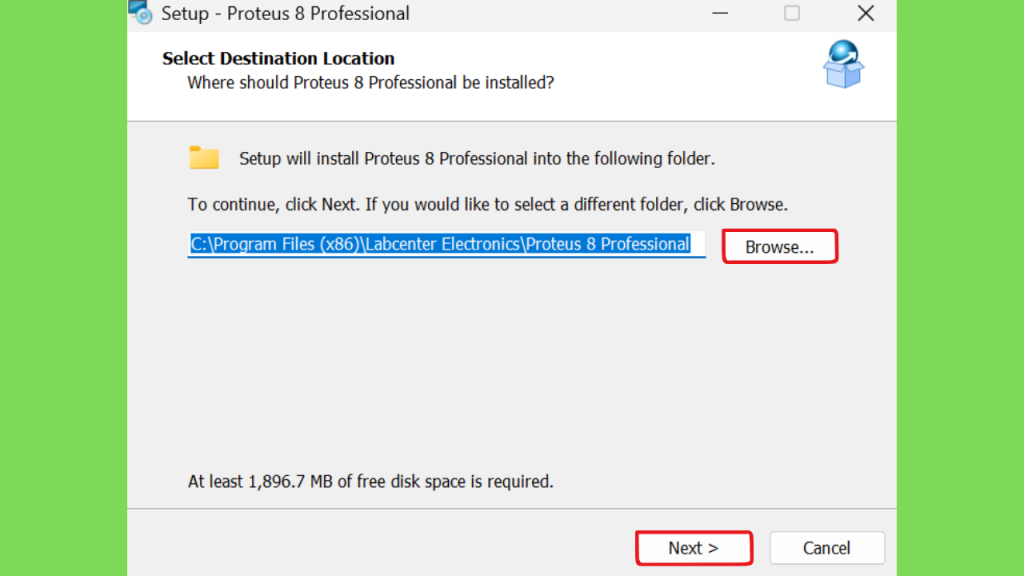Viewport: 1024px width, 576px height.
Task: Click the greyed-out maximize window button
Action: [792, 13]
